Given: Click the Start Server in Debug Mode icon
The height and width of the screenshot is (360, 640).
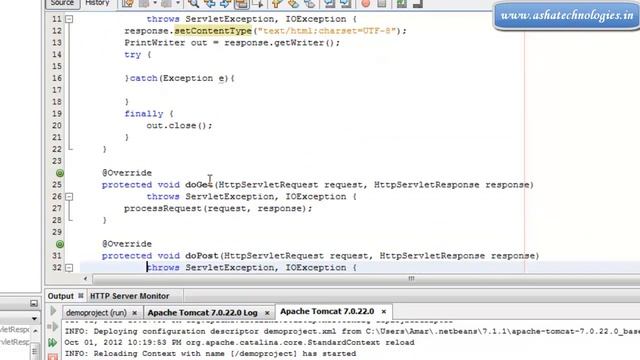Looking at the screenshot, I should 53,327.
